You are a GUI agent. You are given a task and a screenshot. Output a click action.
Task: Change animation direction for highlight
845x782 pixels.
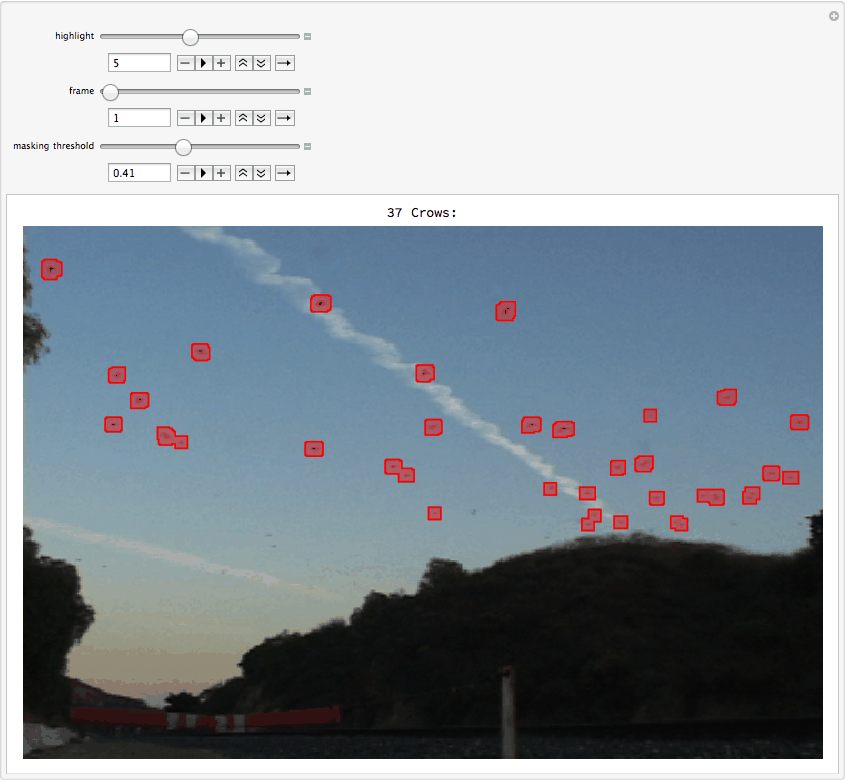tap(284, 62)
